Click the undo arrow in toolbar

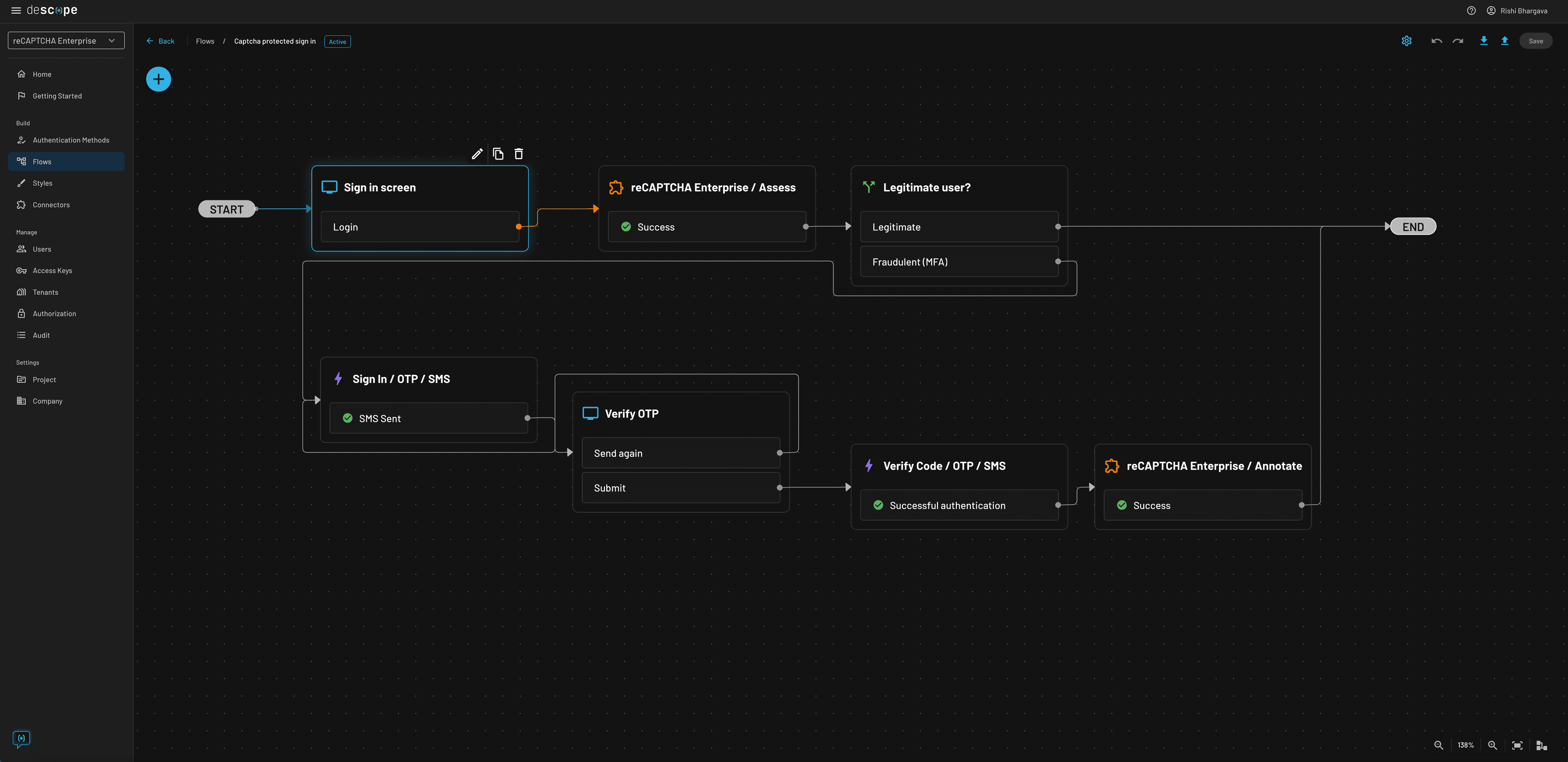click(x=1437, y=41)
